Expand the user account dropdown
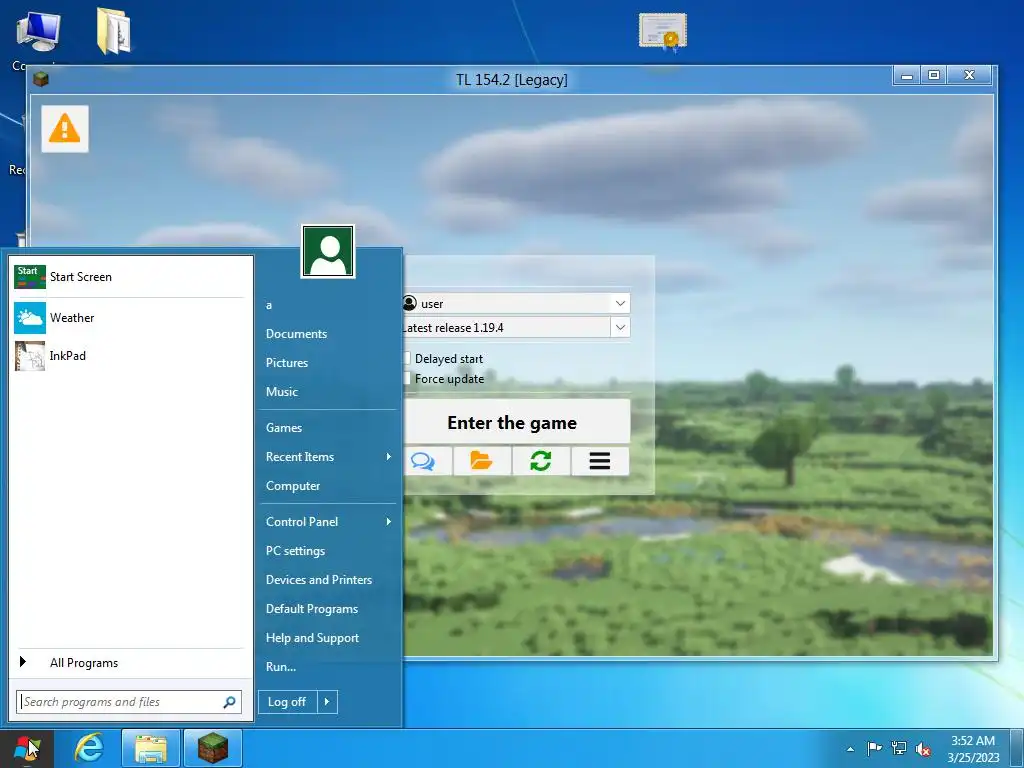This screenshot has height=768, width=1024. pos(620,303)
